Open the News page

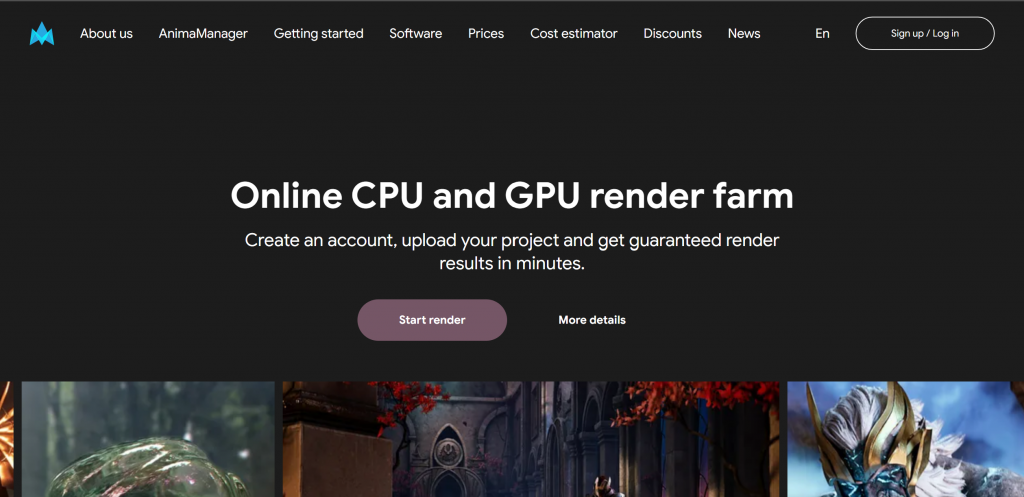[744, 33]
